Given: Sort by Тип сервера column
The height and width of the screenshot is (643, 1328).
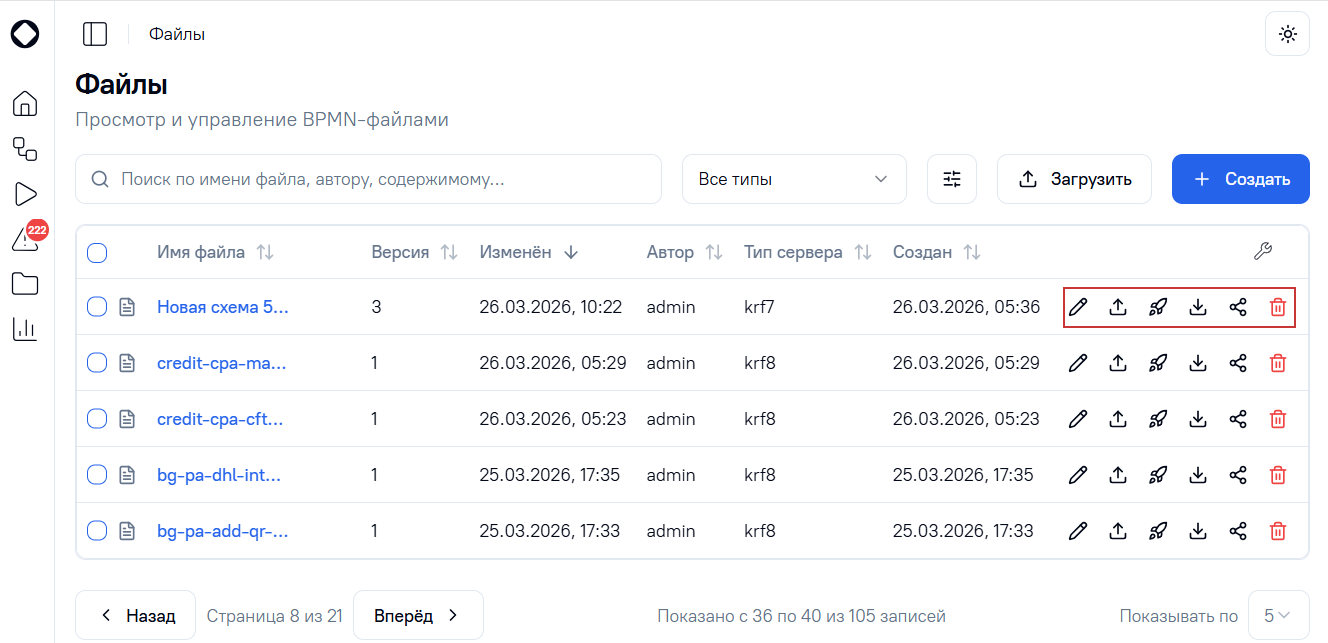Looking at the screenshot, I should point(807,252).
